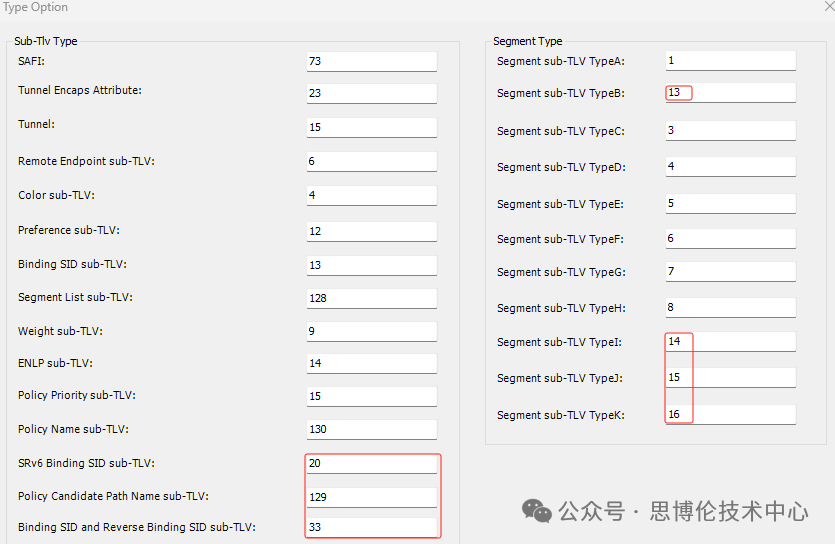Select the Tunnel Encaps Attribute value field
835x544 pixels.
(x=371, y=94)
